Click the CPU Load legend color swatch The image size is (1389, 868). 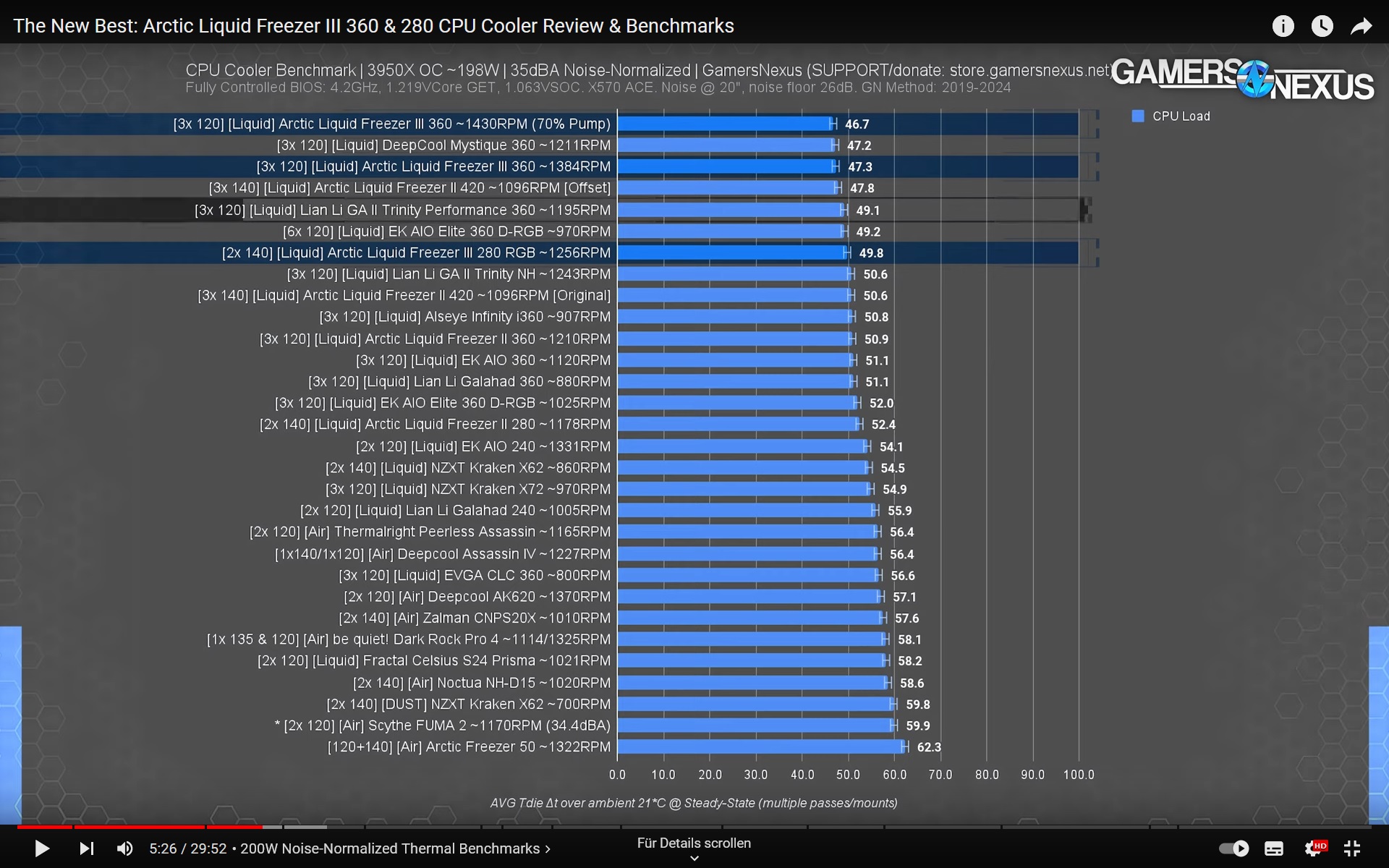coord(1138,116)
